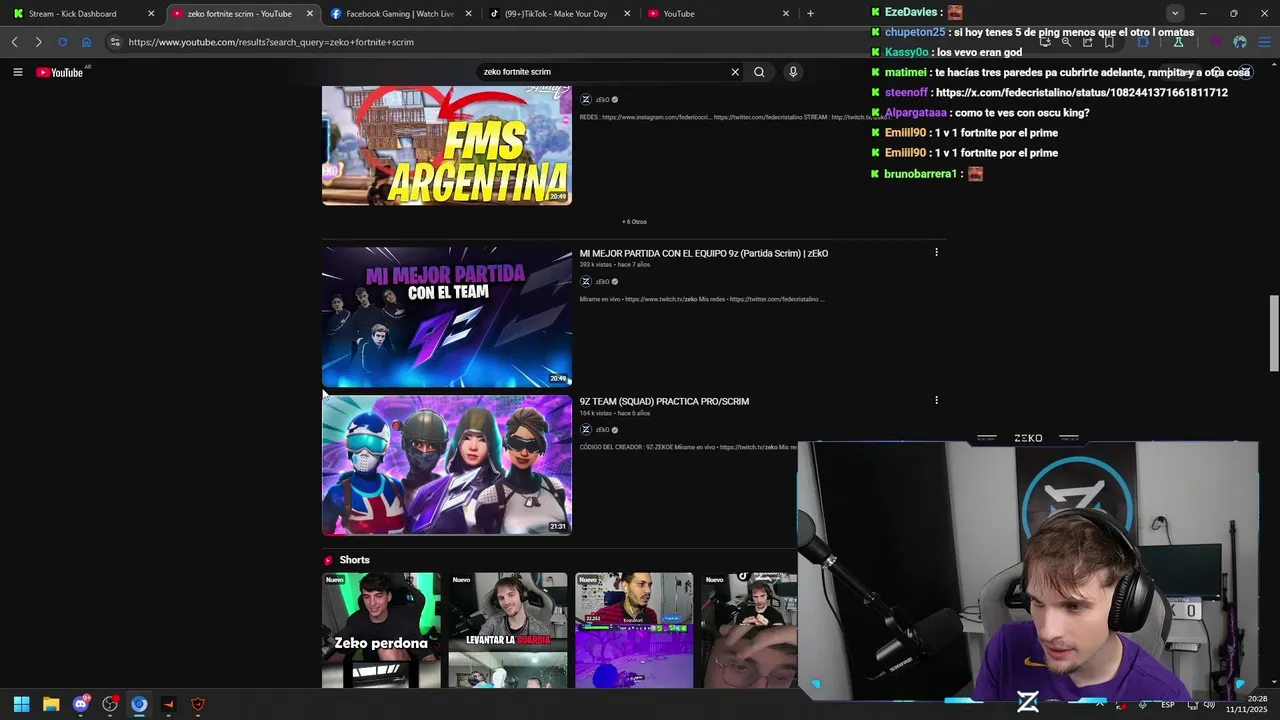Expand the '+ 6 Otros' results
This screenshot has height=720, width=1280.
coord(634,222)
